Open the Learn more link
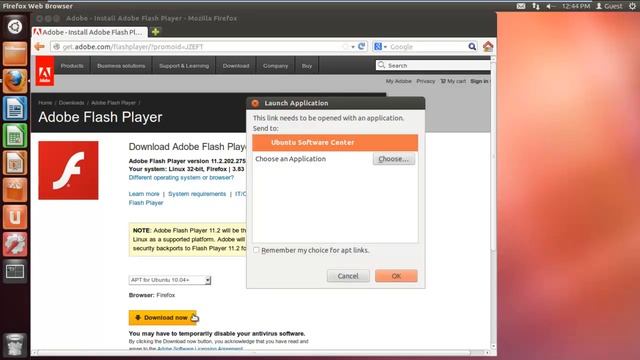Screen dimensions: 640x360 point(144,194)
